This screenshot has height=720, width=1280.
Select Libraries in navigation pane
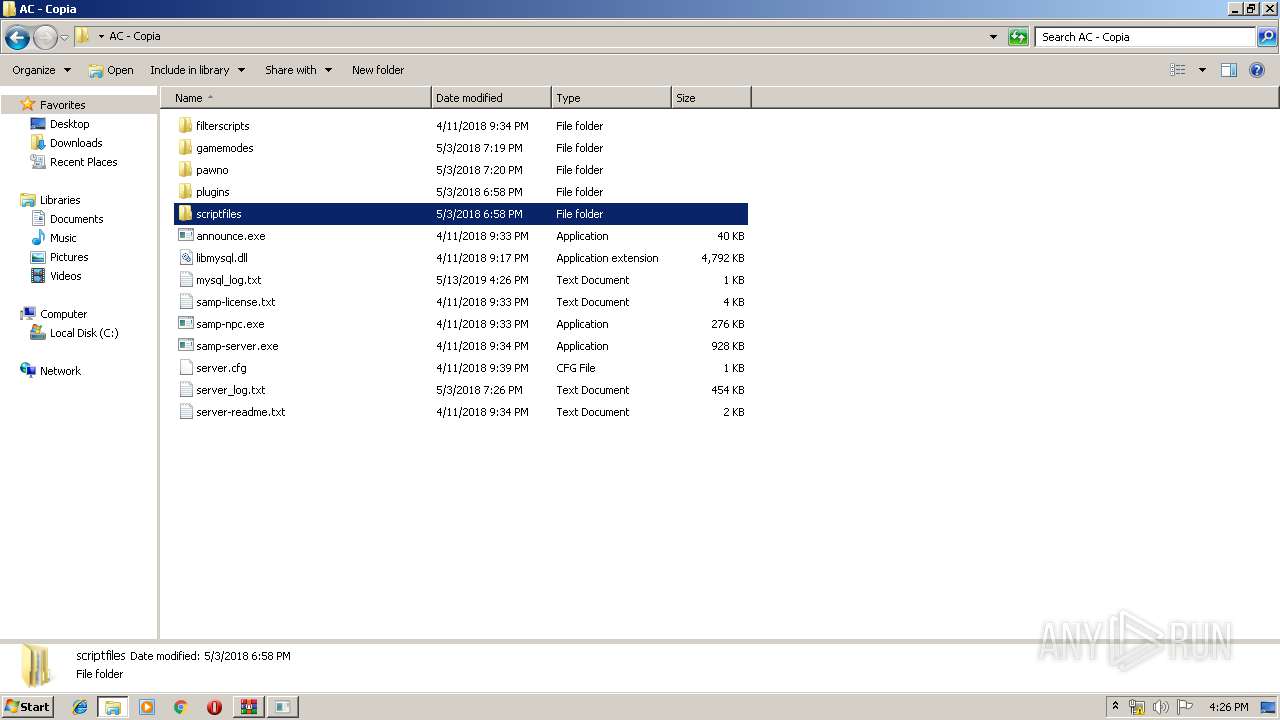[x=60, y=200]
